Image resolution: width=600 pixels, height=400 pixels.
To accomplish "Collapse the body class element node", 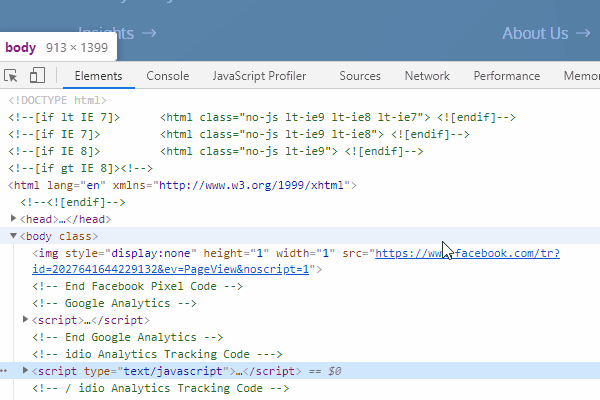I will (x=13, y=235).
